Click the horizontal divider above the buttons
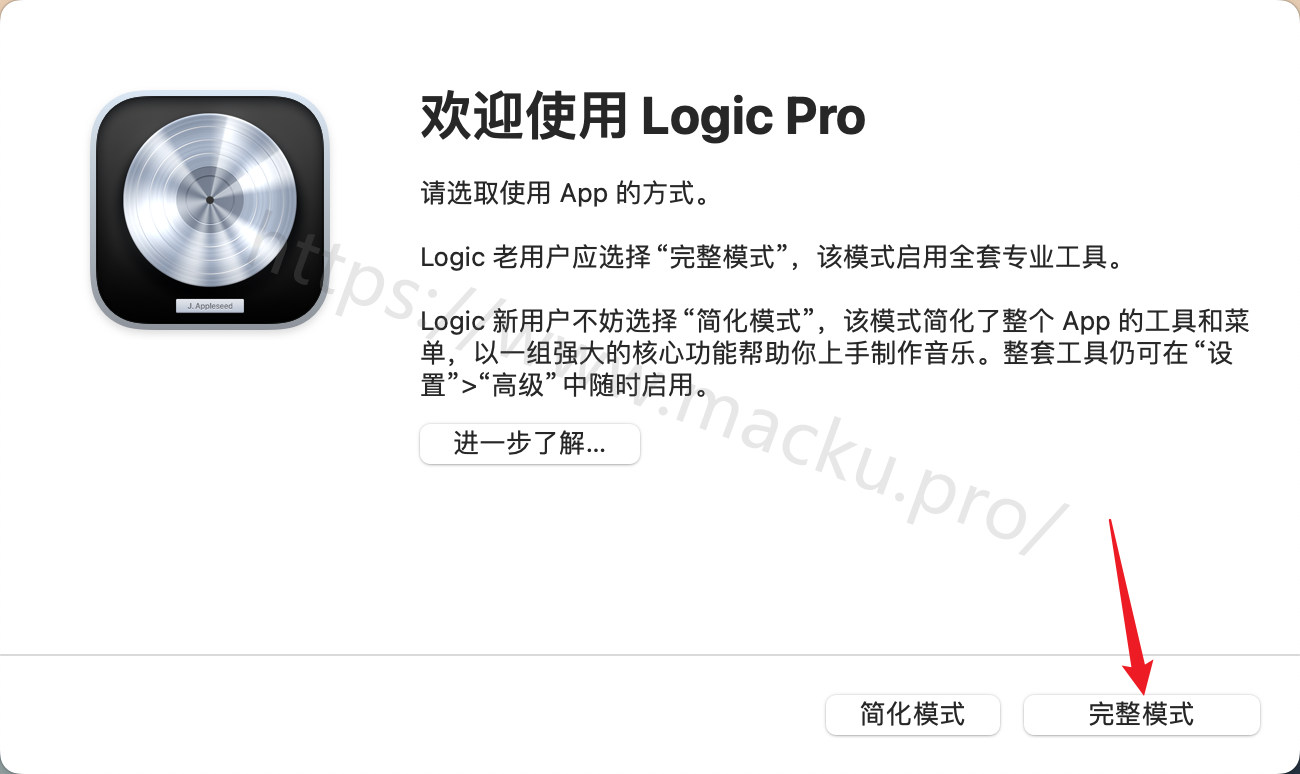1300x774 pixels. (x=650, y=655)
